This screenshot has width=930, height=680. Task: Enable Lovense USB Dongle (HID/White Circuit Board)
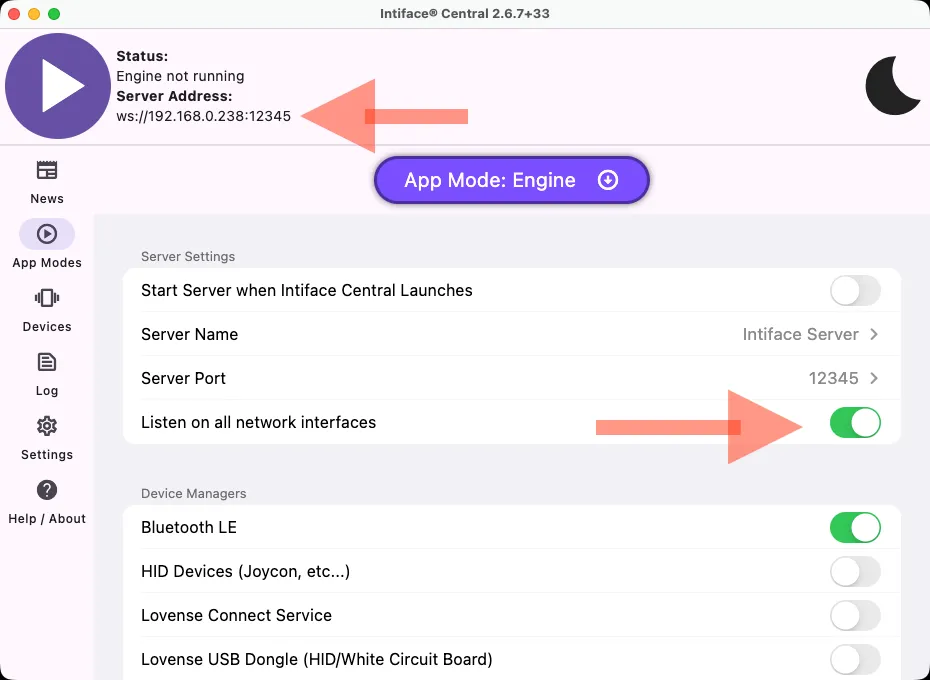pos(855,659)
